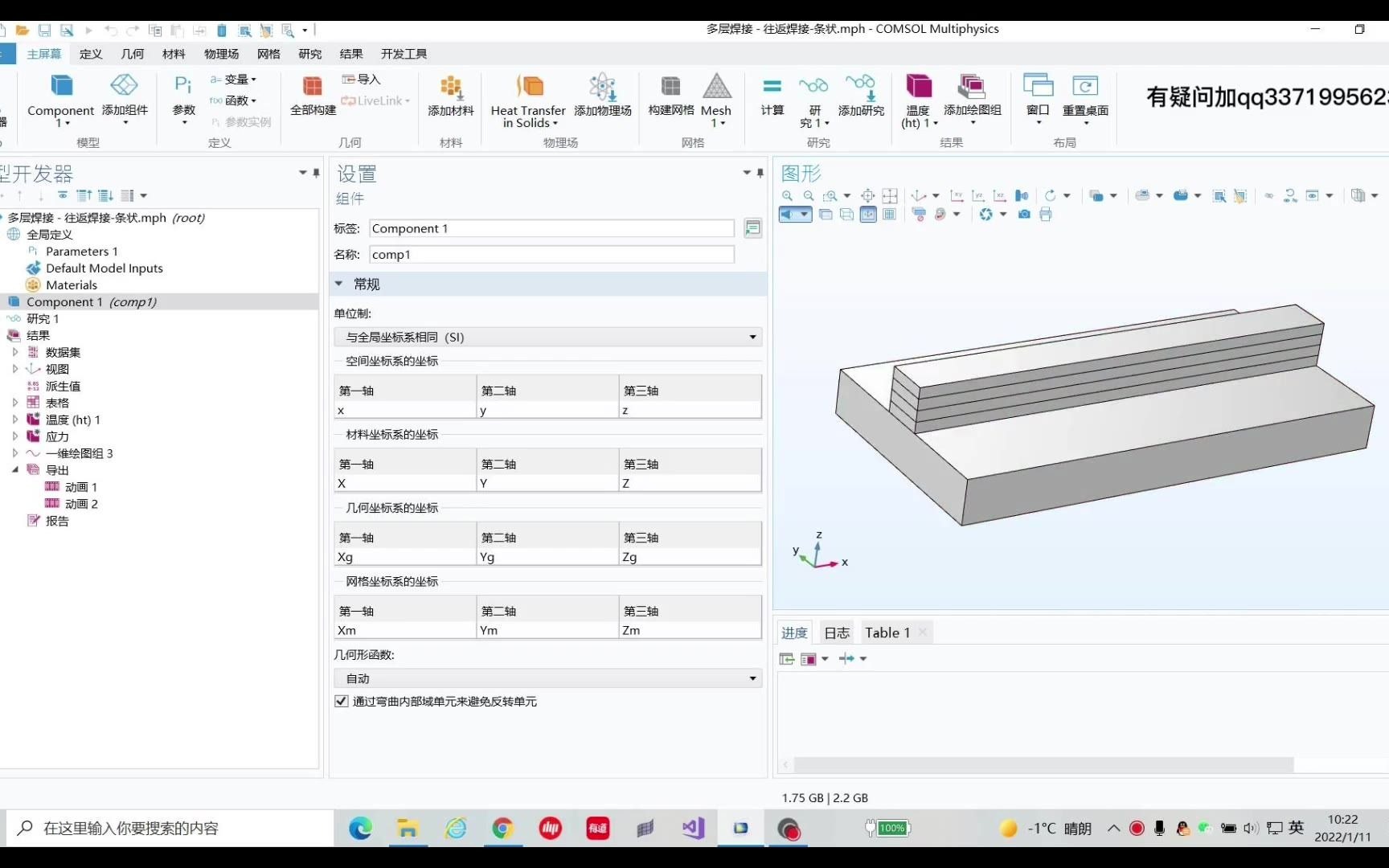Select the 添加材料 icon in the ribbon

pos(449,90)
